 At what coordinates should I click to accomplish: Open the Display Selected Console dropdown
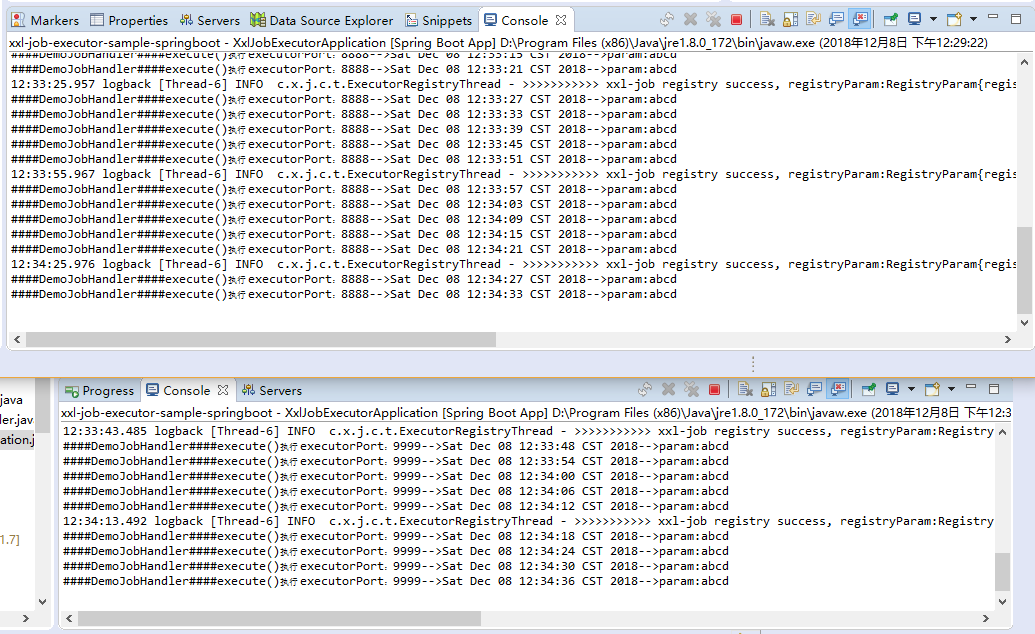tap(933, 18)
